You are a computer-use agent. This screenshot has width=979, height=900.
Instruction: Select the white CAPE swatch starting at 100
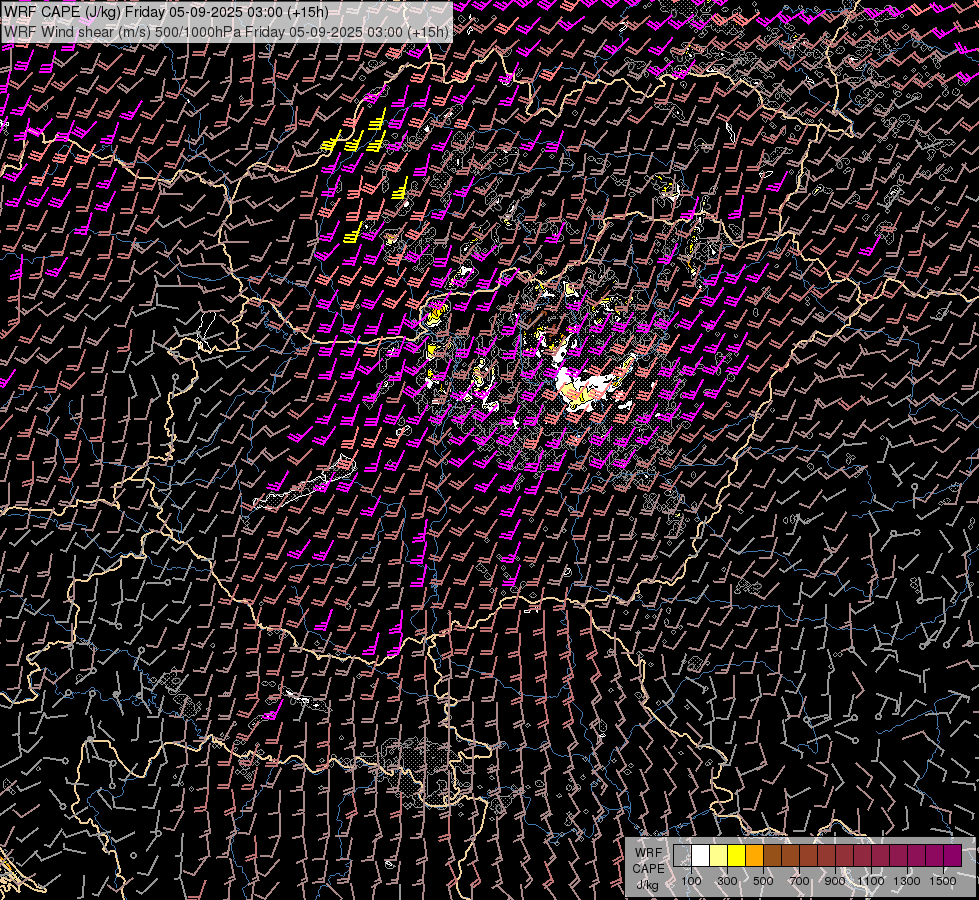701,855
